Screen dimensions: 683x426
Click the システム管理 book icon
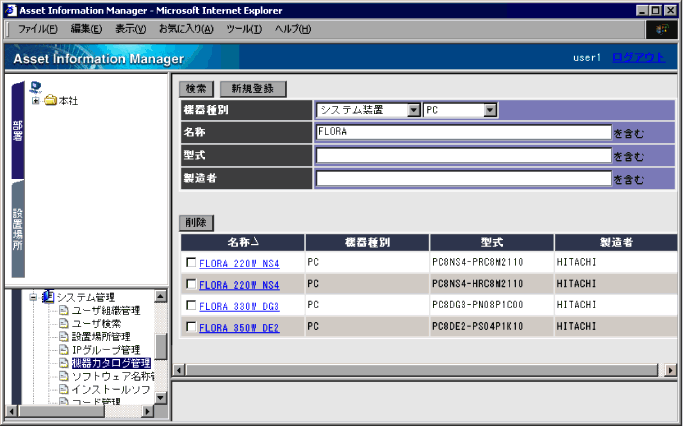point(47,297)
